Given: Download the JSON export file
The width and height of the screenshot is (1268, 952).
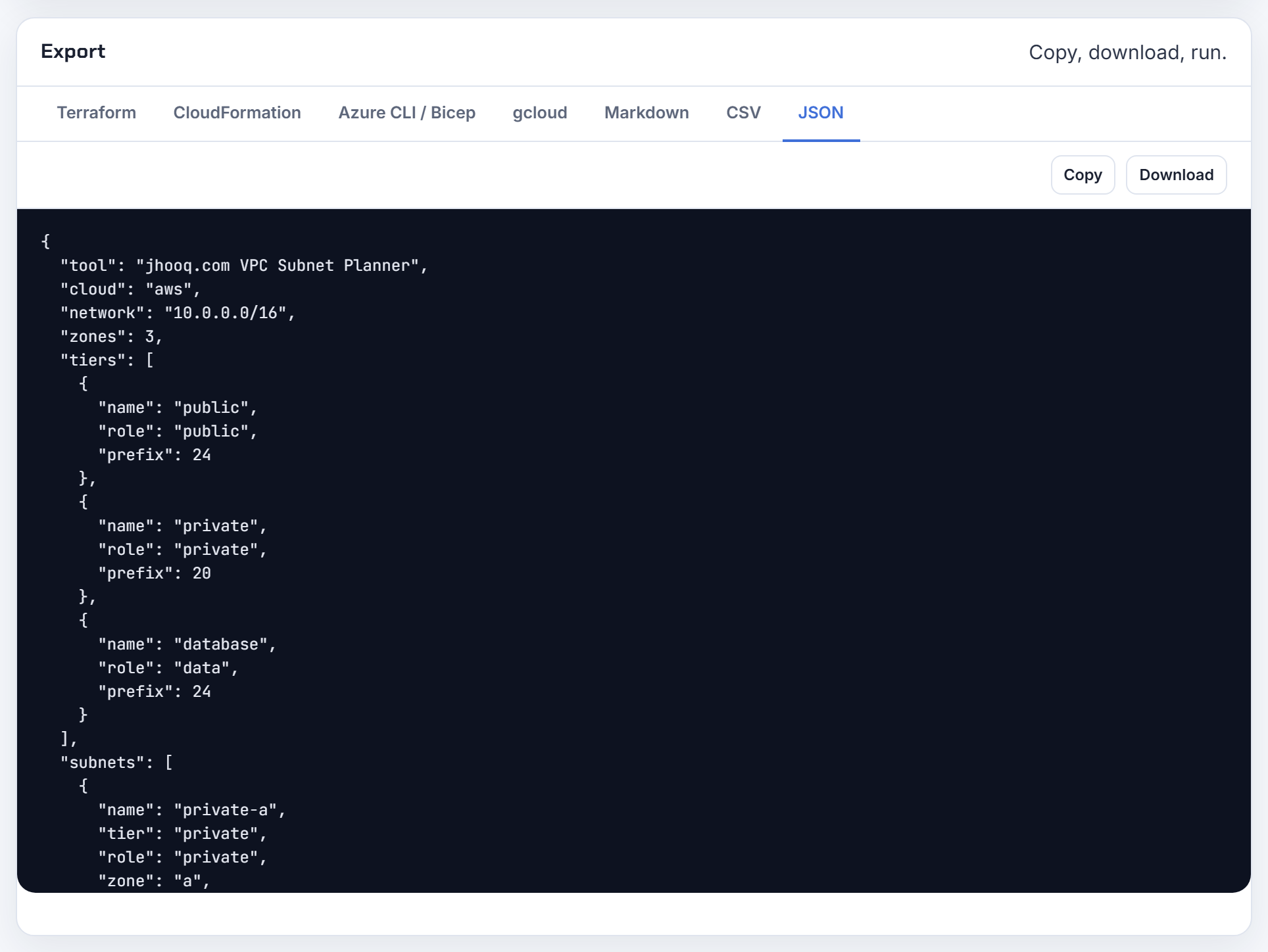Looking at the screenshot, I should point(1176,175).
